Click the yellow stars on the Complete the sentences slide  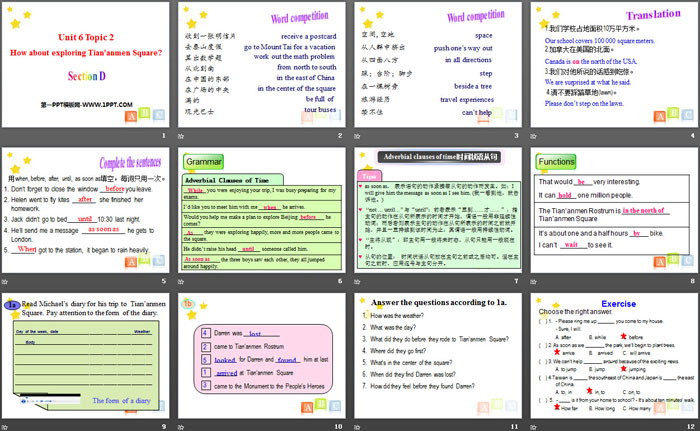[20, 159]
